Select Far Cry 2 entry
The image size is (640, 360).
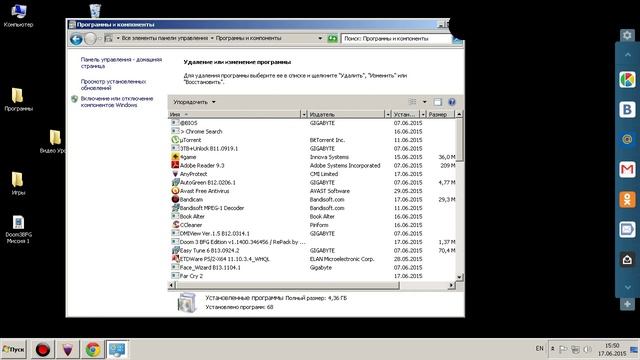pyautogui.click(x=313, y=276)
